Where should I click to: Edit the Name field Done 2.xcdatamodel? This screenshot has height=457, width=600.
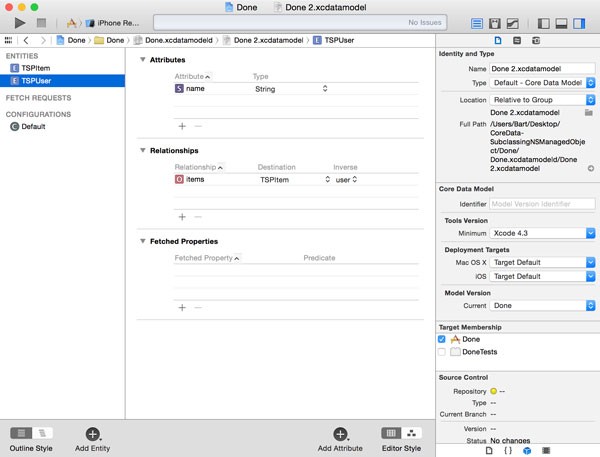(x=542, y=69)
